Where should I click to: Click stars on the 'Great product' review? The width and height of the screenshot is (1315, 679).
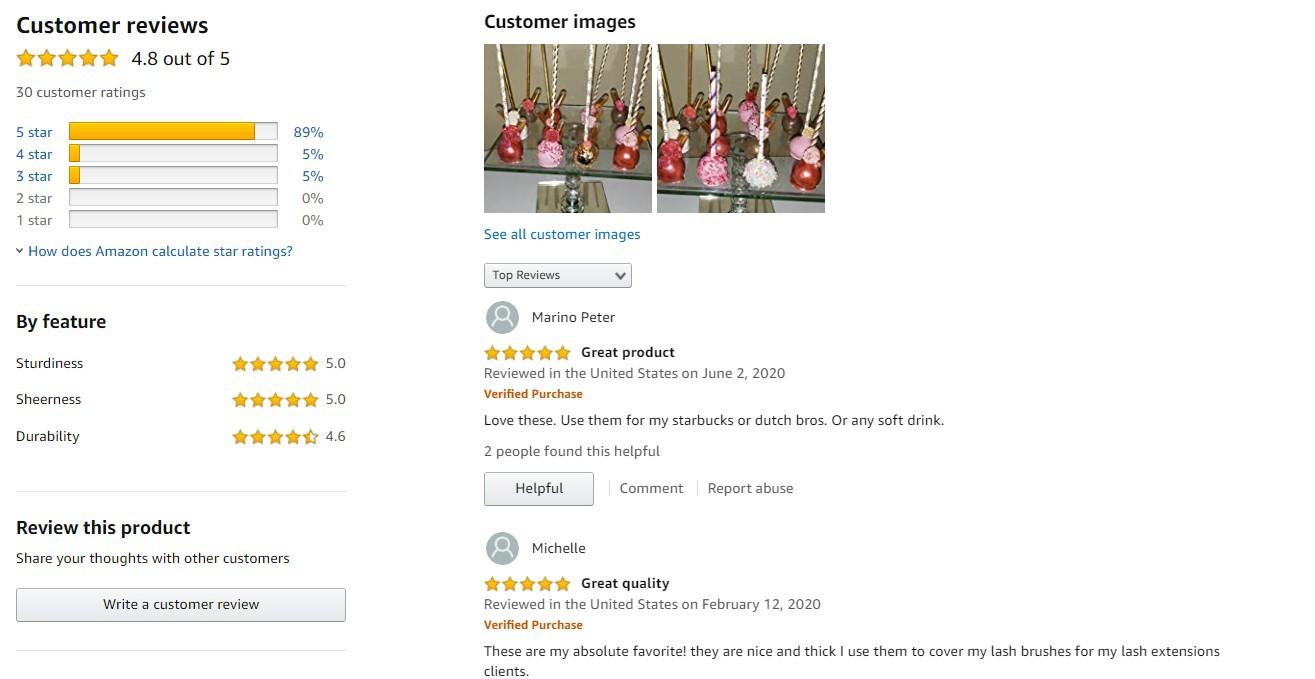click(527, 353)
